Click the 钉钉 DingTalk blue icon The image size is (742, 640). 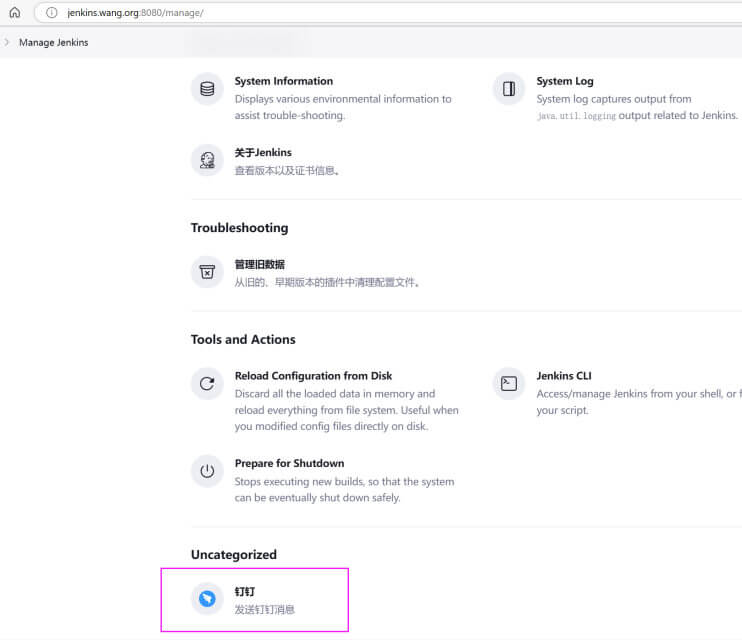[207, 599]
